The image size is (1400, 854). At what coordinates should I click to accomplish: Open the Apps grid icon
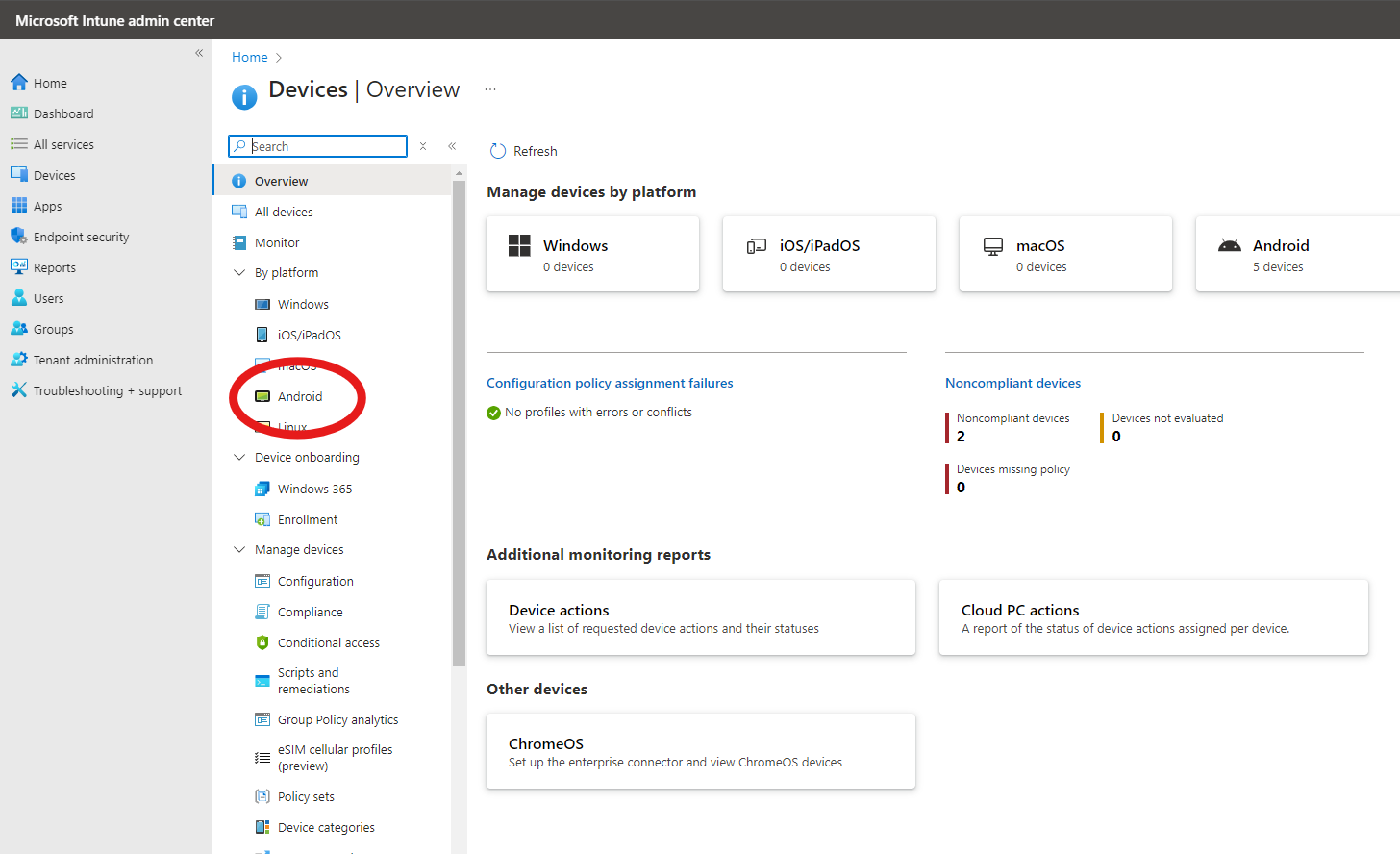pyautogui.click(x=19, y=206)
